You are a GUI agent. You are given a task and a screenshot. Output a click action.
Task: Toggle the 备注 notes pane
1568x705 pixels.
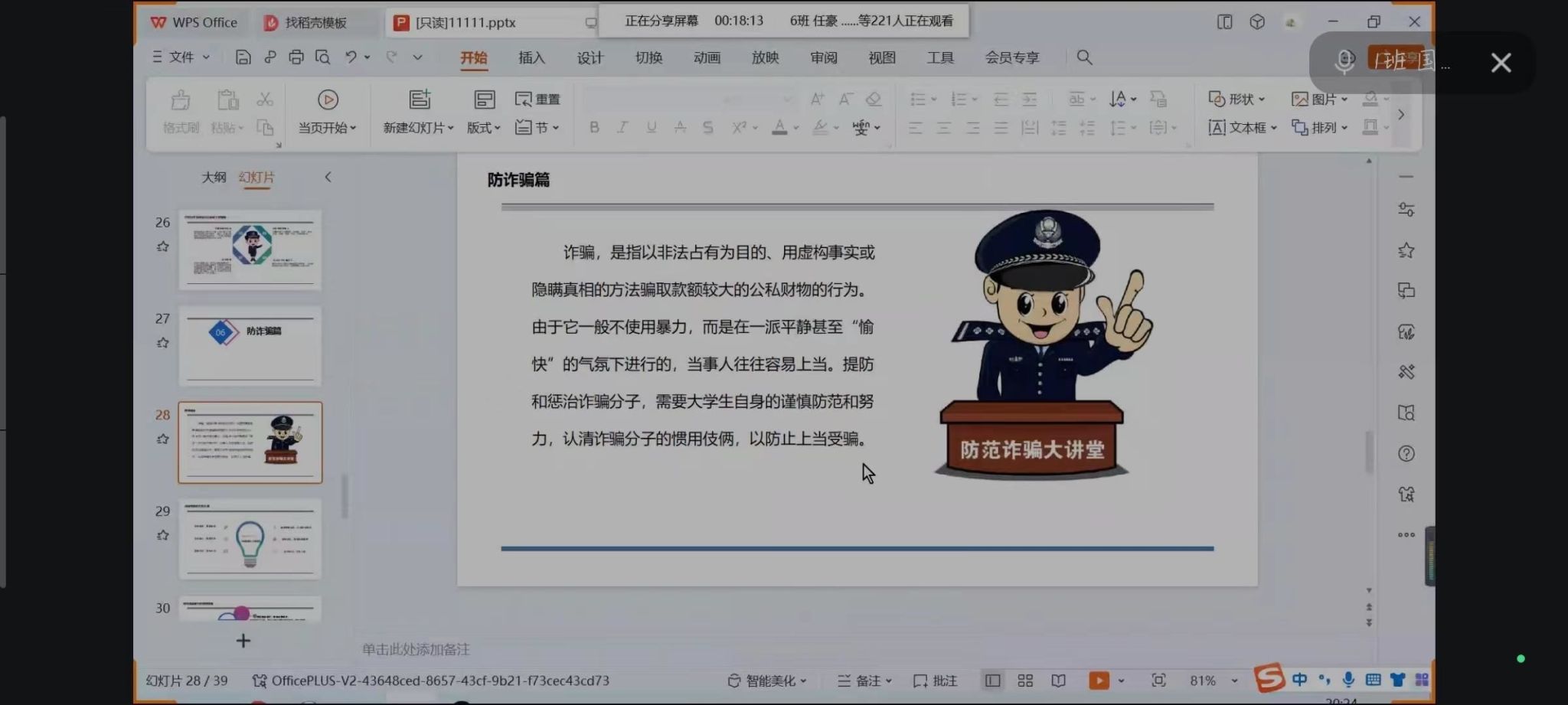click(x=865, y=681)
